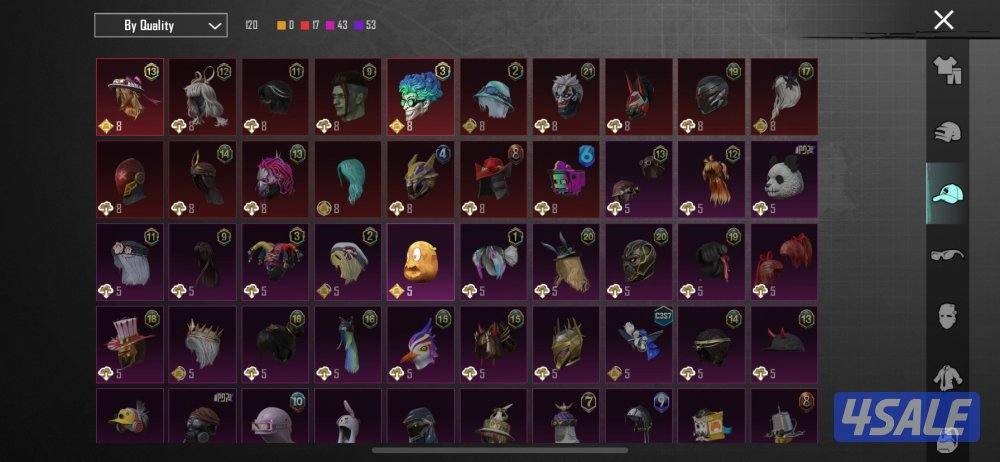This screenshot has height=462, width=1000.
Task: Open the By Quality sort dropdown
Action: click(x=161, y=26)
